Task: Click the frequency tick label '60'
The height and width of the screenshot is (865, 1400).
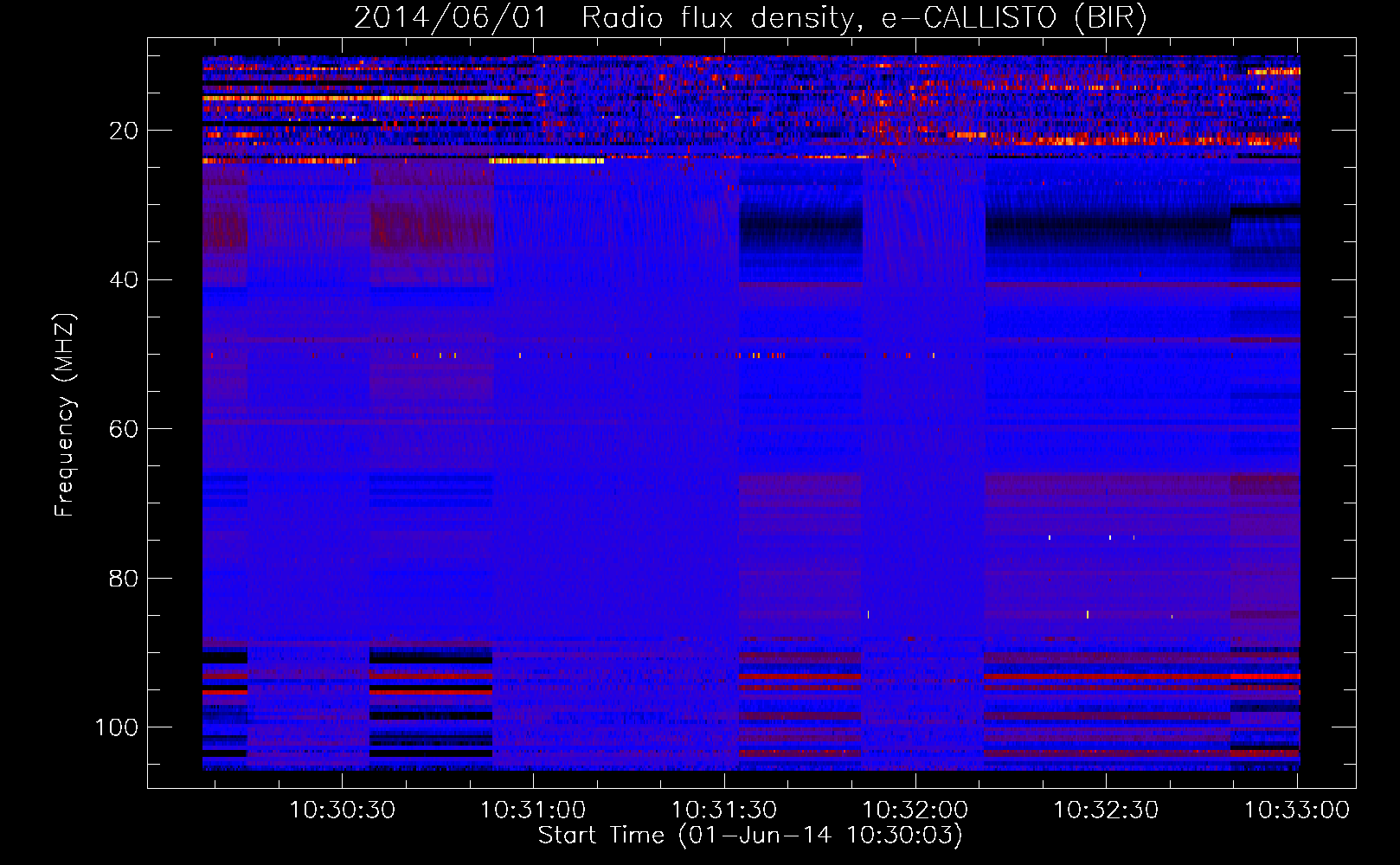Action: 124,429
